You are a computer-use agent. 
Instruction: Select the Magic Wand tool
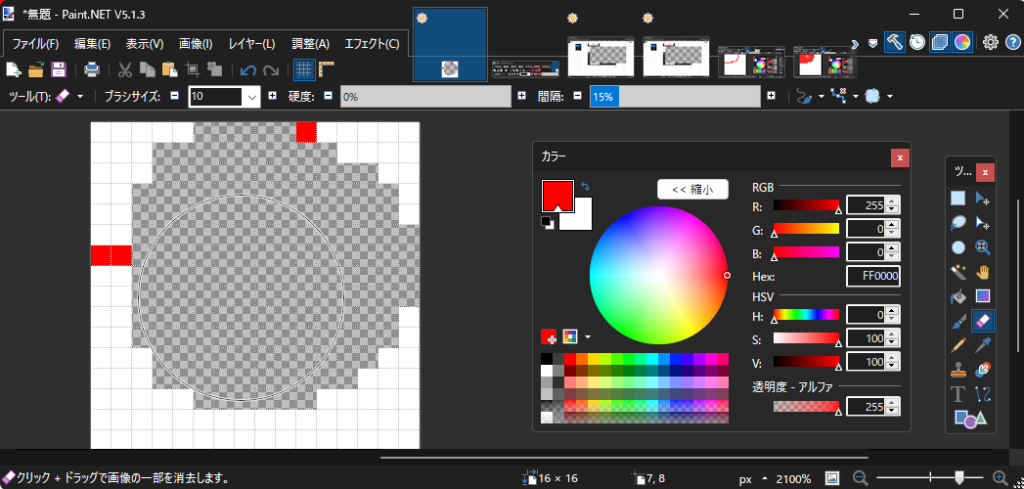[958, 271]
